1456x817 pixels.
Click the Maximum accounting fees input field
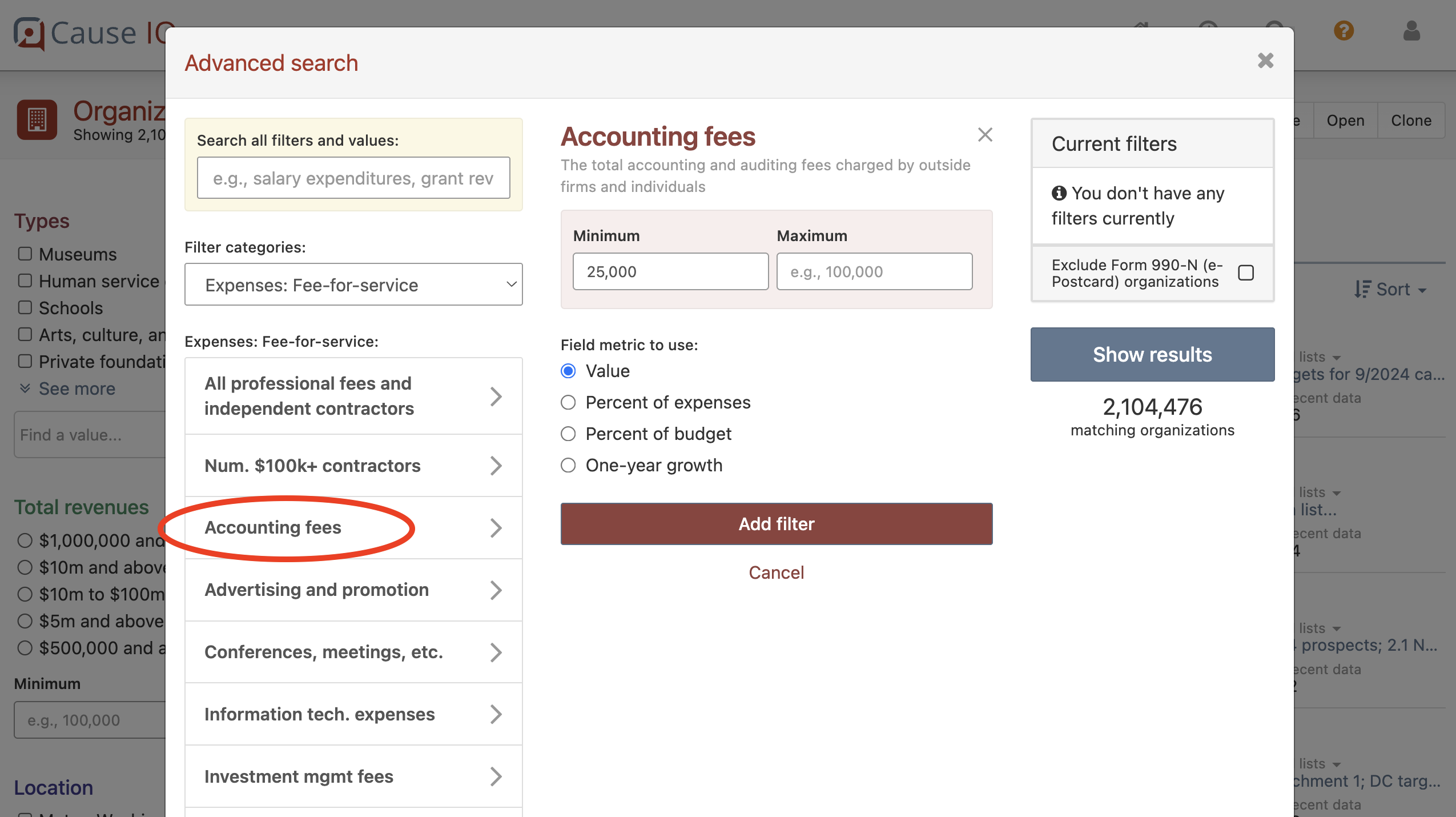pos(874,271)
